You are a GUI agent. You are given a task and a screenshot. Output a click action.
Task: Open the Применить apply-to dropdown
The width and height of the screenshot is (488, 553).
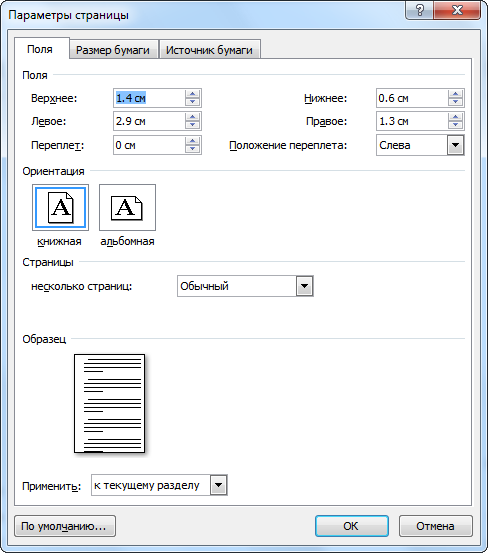tap(219, 485)
